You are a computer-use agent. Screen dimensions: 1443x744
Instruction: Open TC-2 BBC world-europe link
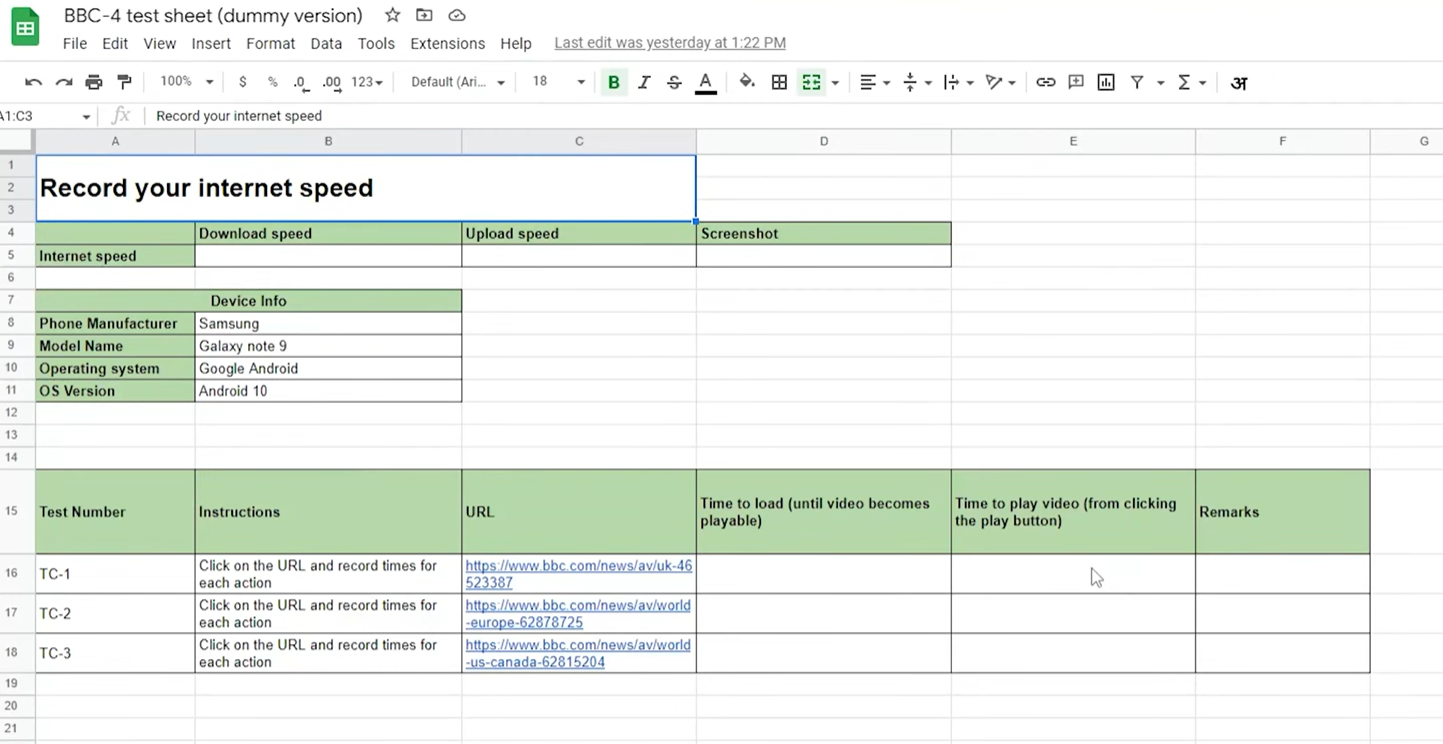tap(578, 613)
